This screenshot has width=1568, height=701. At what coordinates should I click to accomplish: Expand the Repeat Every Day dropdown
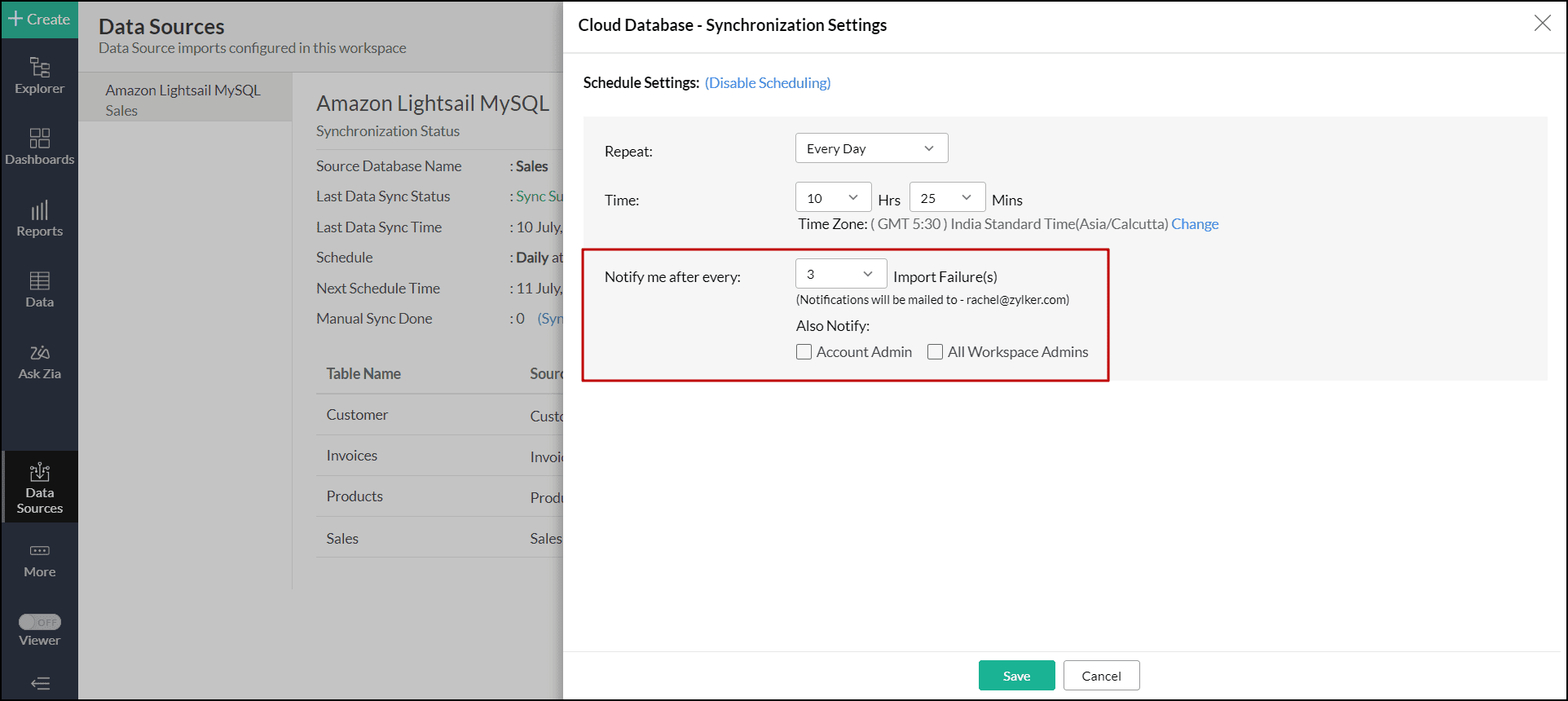tap(870, 148)
